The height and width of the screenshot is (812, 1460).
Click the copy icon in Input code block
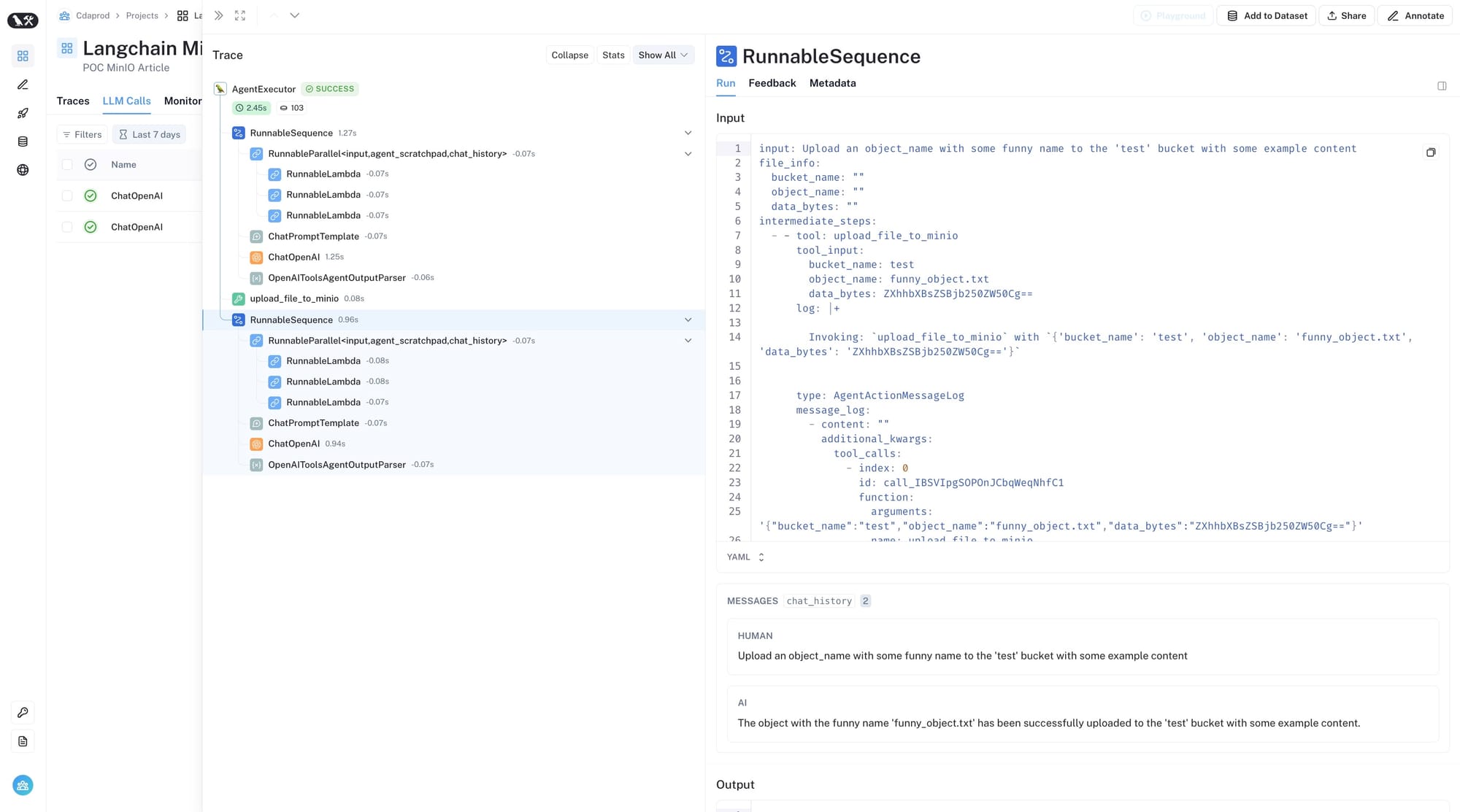click(1431, 152)
